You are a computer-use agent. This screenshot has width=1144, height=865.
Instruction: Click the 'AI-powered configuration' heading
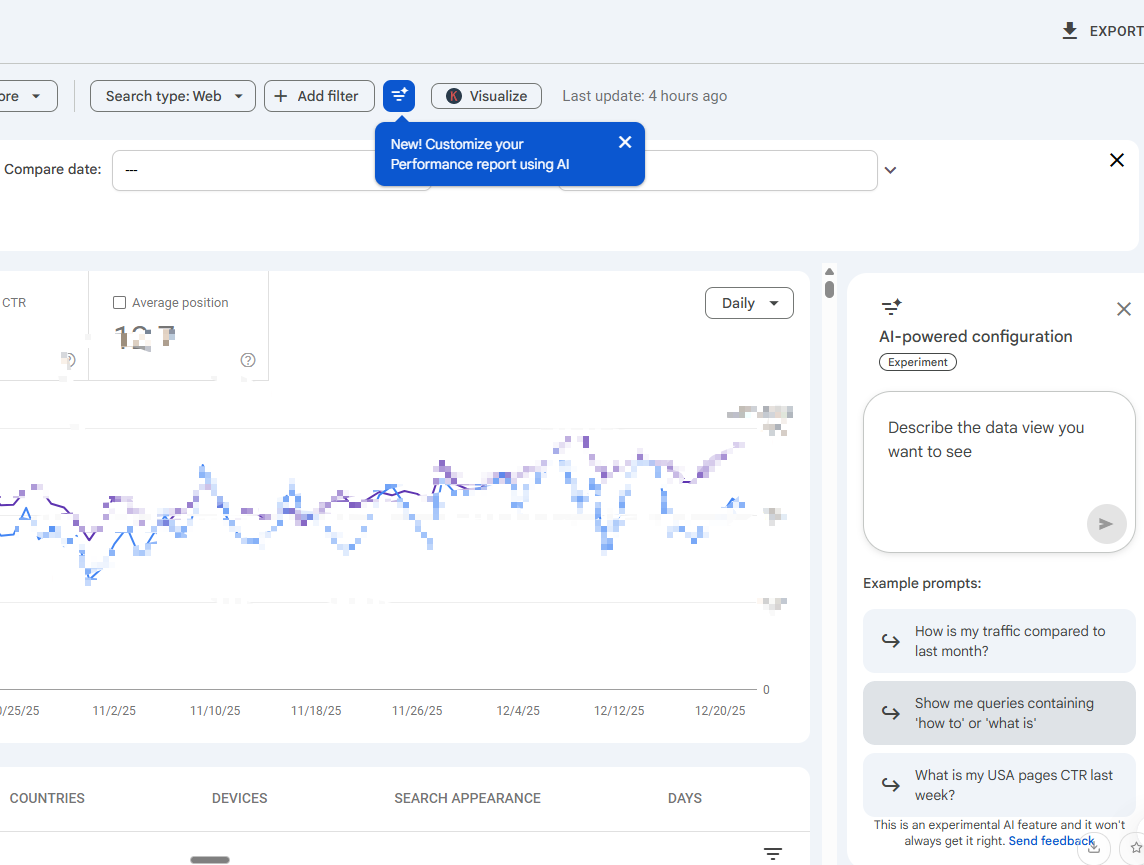click(975, 337)
